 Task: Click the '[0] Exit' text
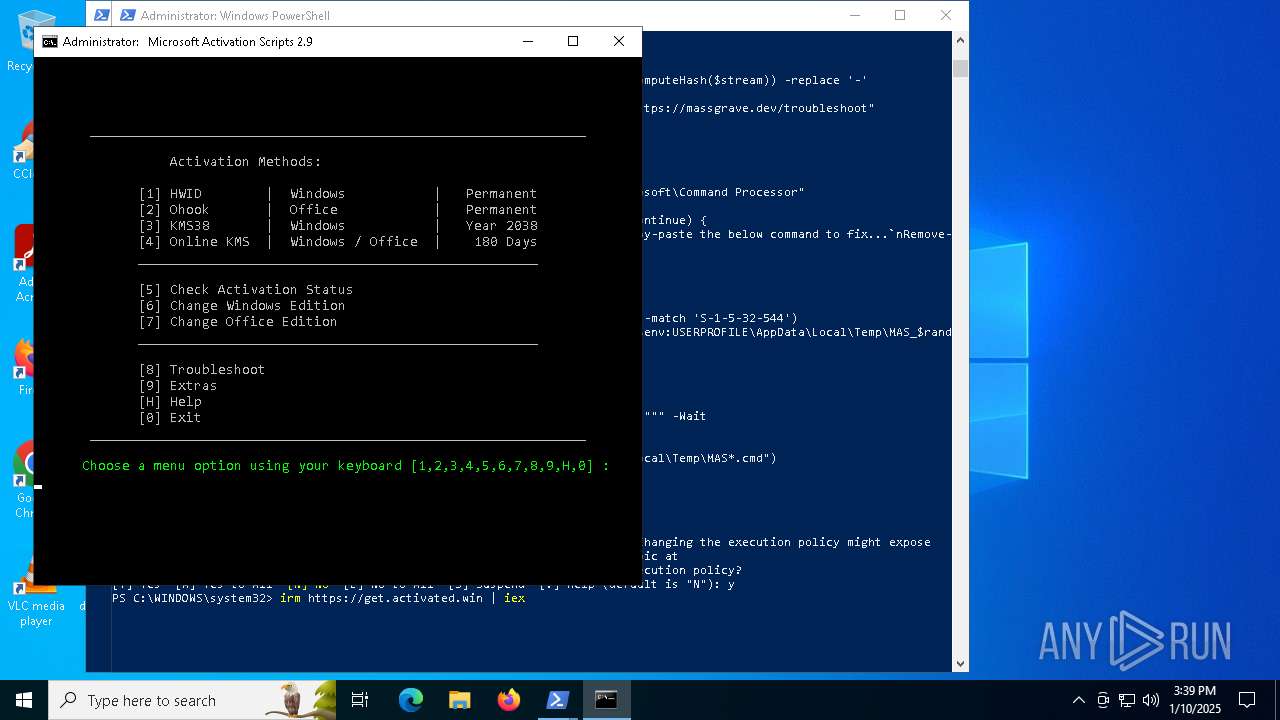[170, 417]
